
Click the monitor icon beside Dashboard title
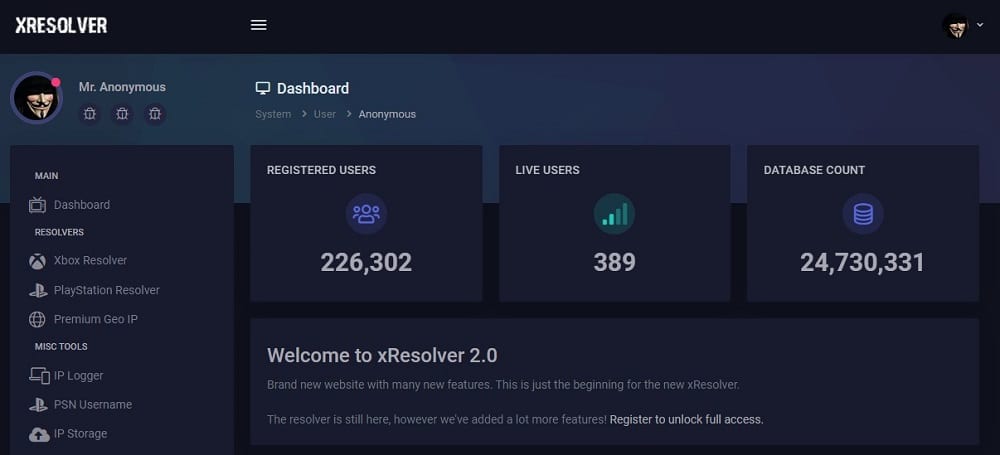click(263, 88)
